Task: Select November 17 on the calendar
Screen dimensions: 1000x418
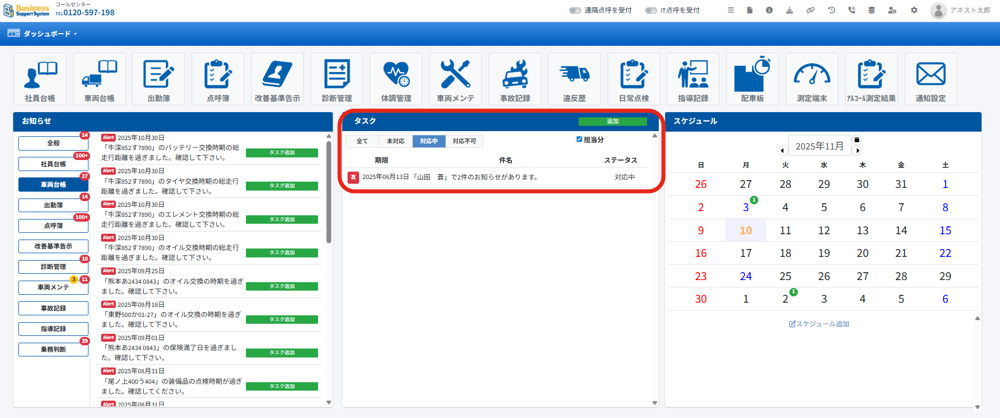Action: point(745,254)
